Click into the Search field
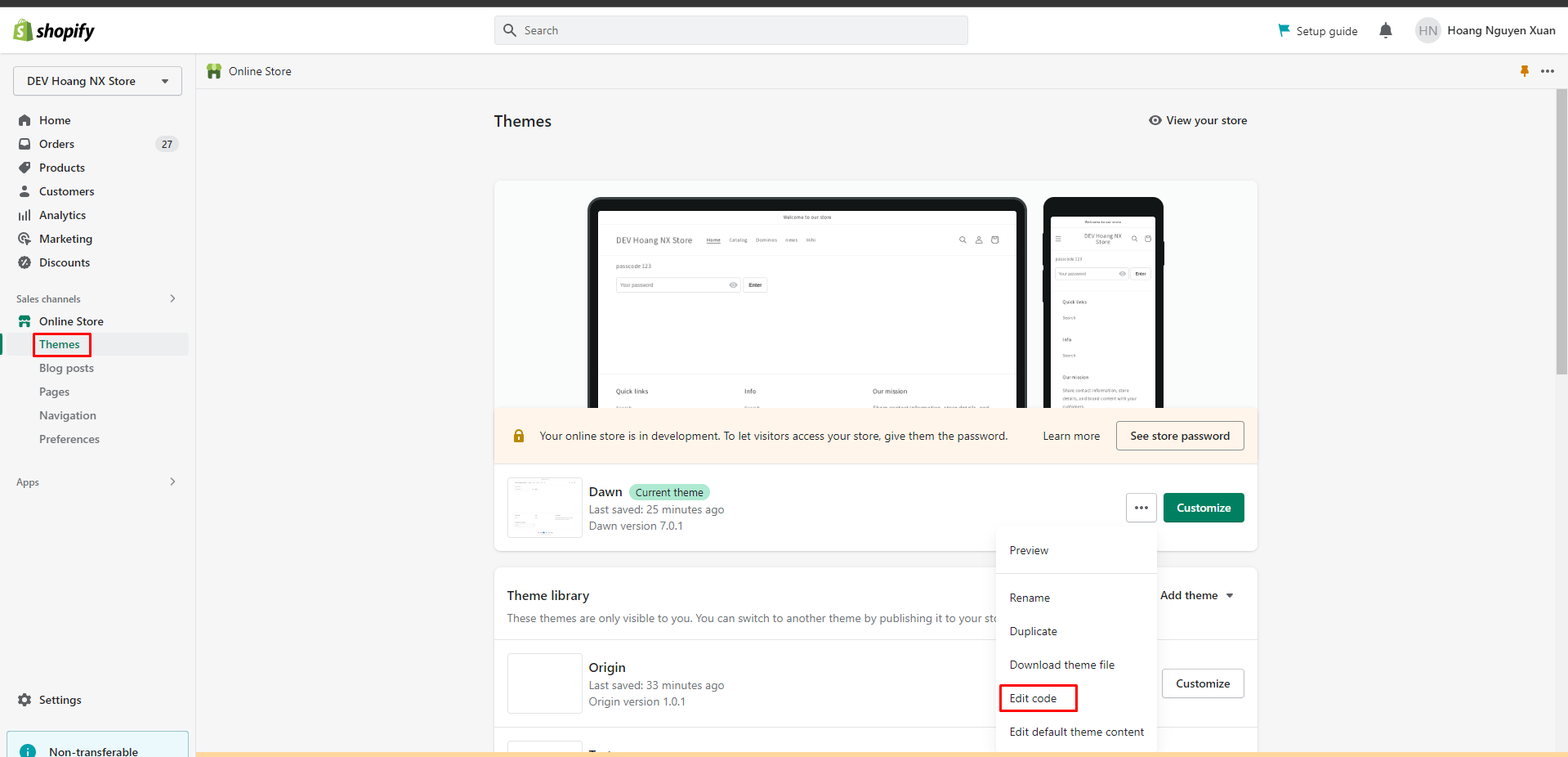 (731, 30)
